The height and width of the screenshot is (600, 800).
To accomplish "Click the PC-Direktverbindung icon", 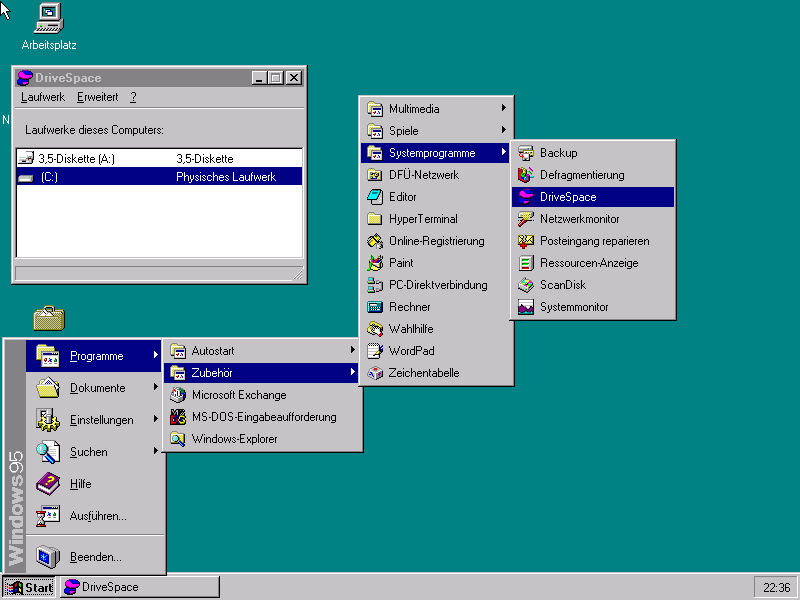I will point(375,285).
